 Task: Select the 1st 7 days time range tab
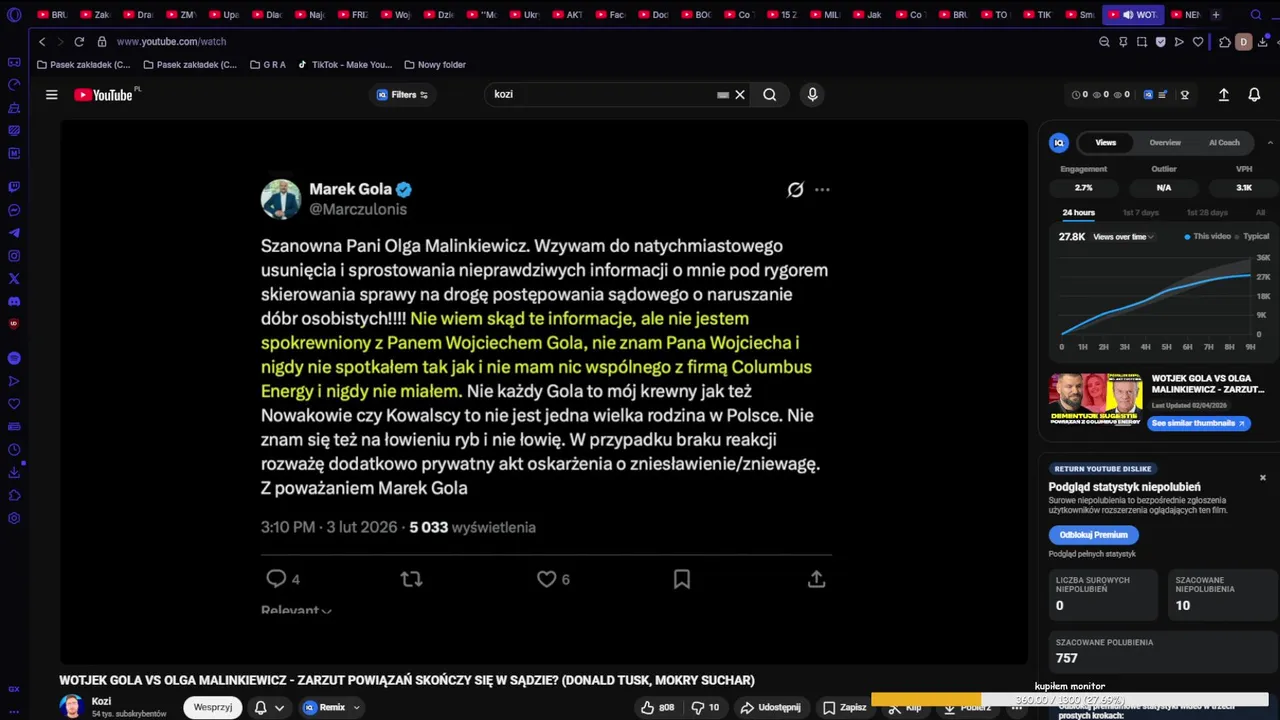[1140, 213]
